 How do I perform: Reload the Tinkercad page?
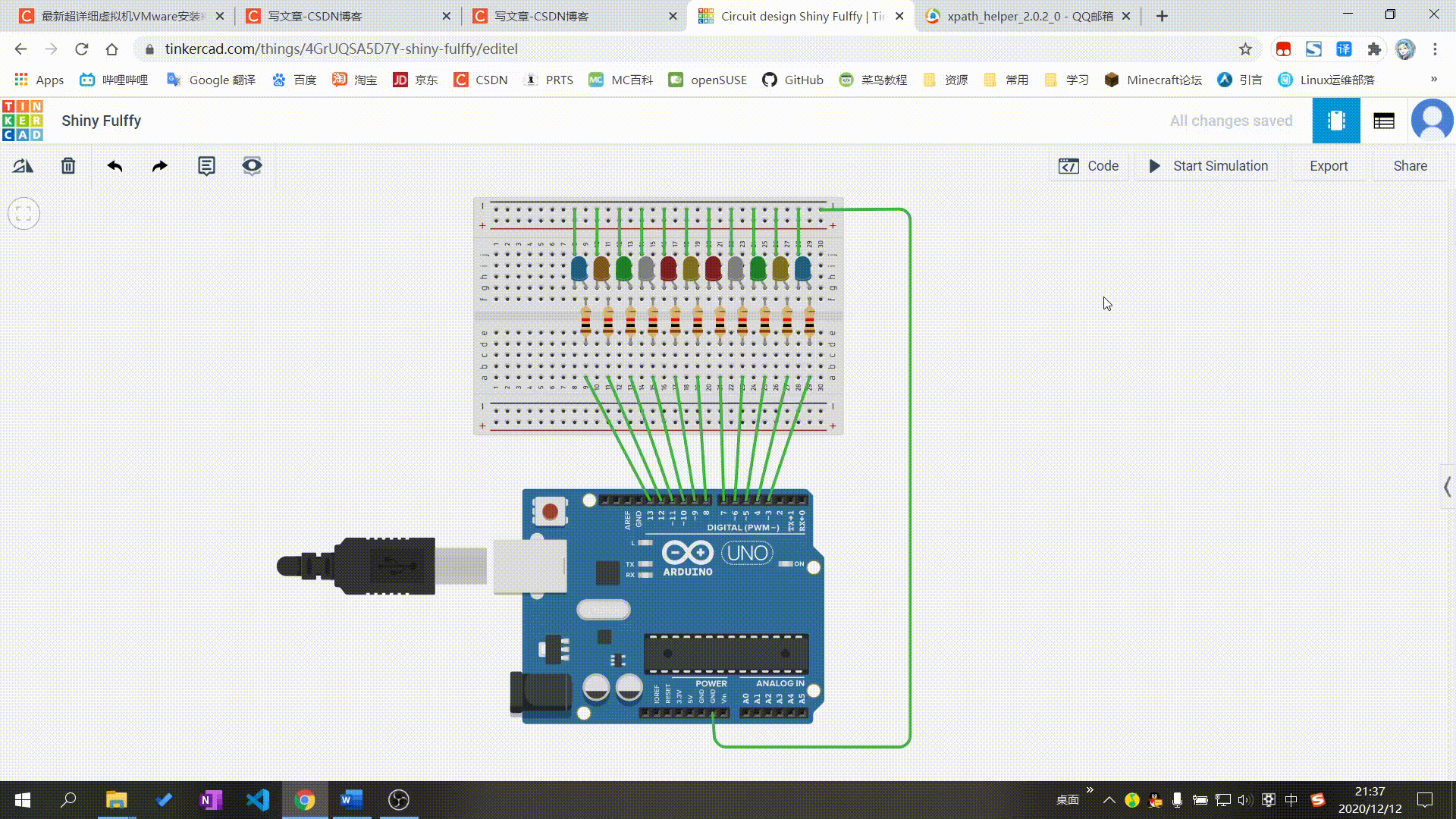click(x=81, y=49)
